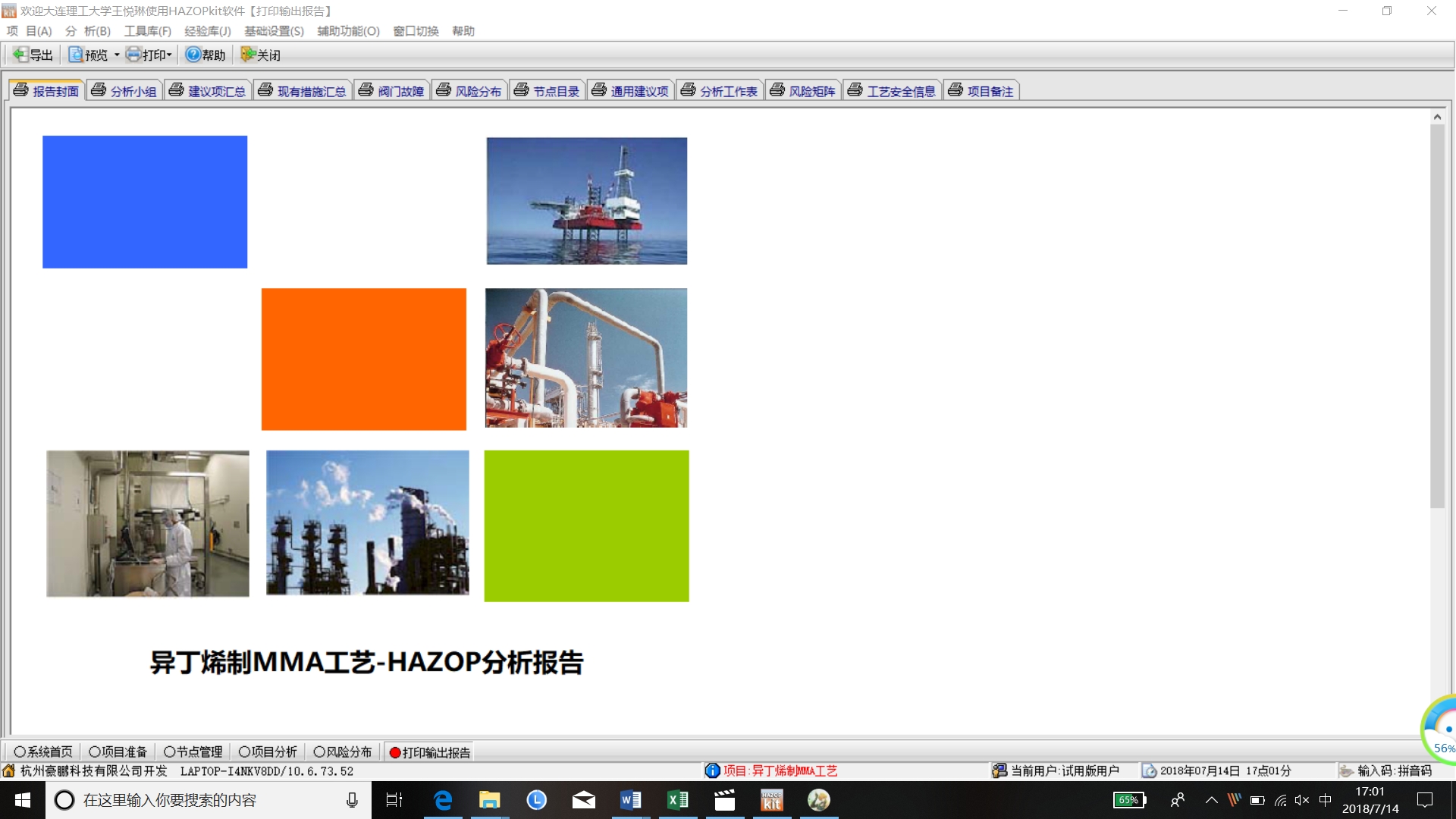
Task: Expand the 打印 dropdown arrow
Action: click(x=169, y=55)
